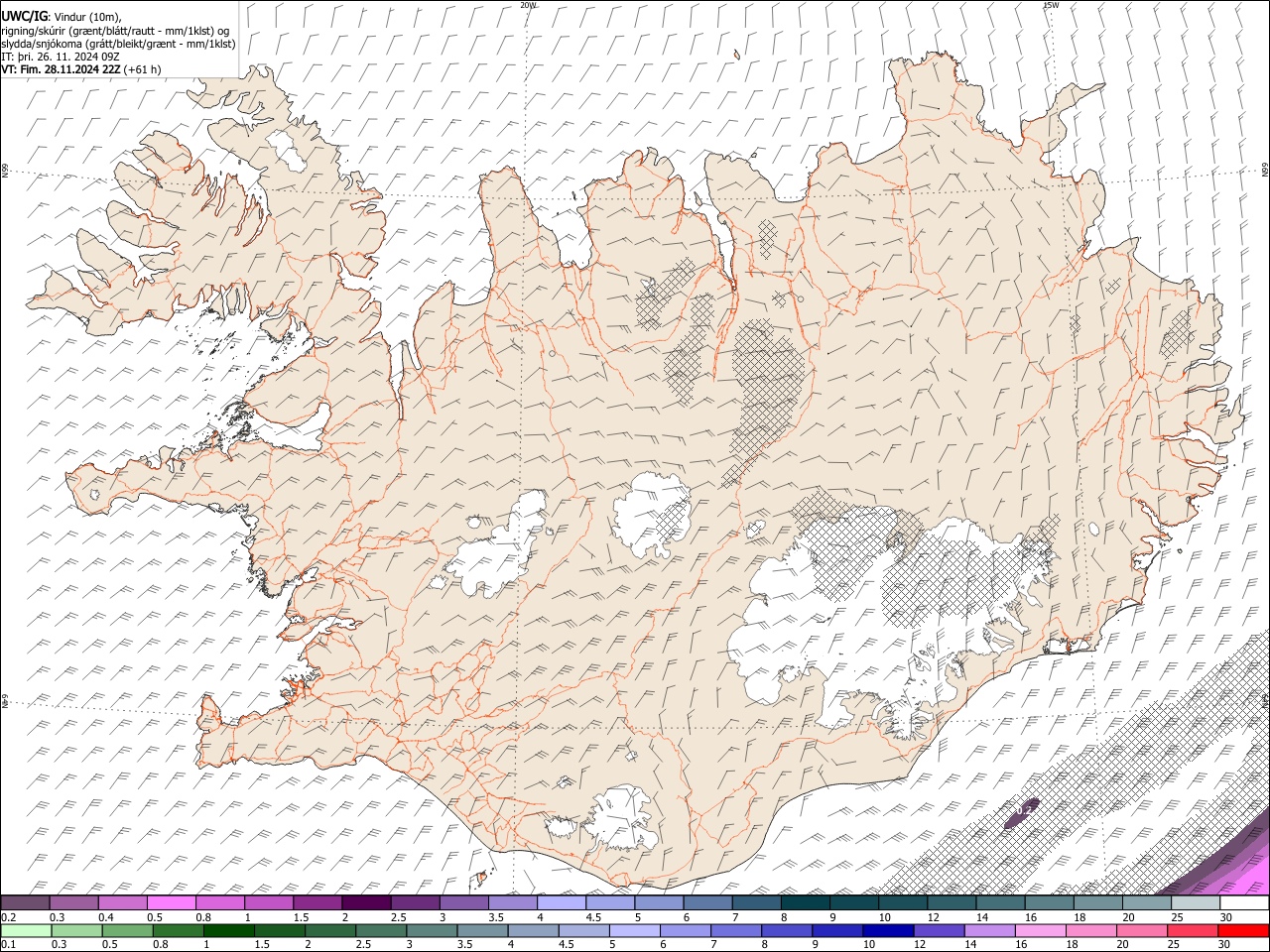Choose the periwinkle 7 swatch on lower scale
This screenshot has width=1270, height=952.
point(736,930)
